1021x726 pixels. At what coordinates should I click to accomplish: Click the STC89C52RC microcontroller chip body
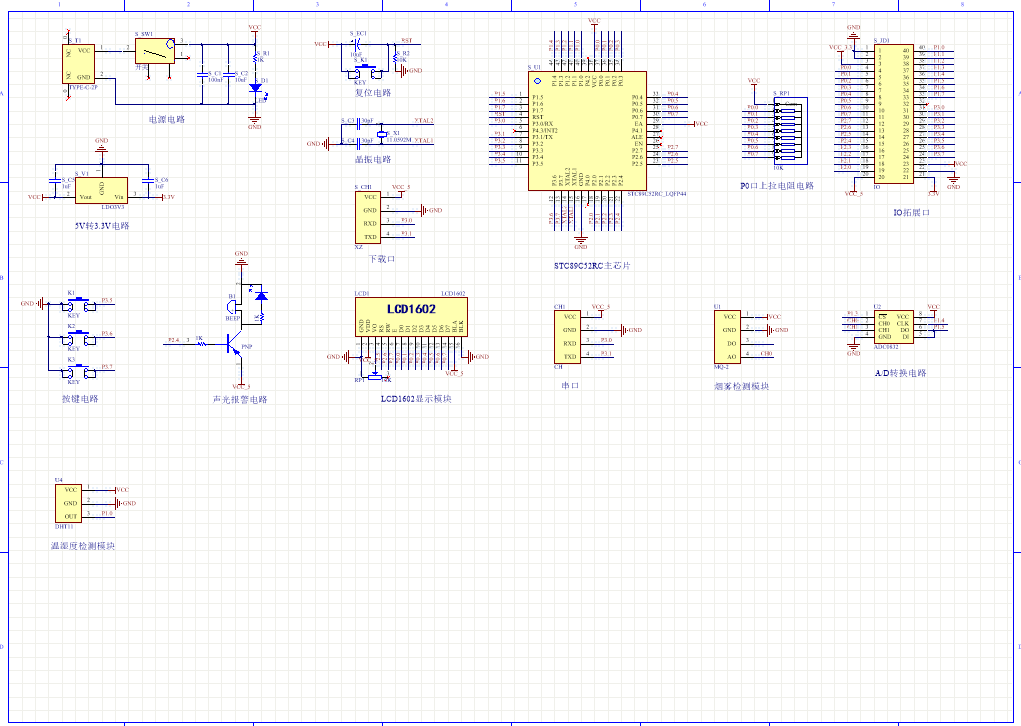coord(587,130)
